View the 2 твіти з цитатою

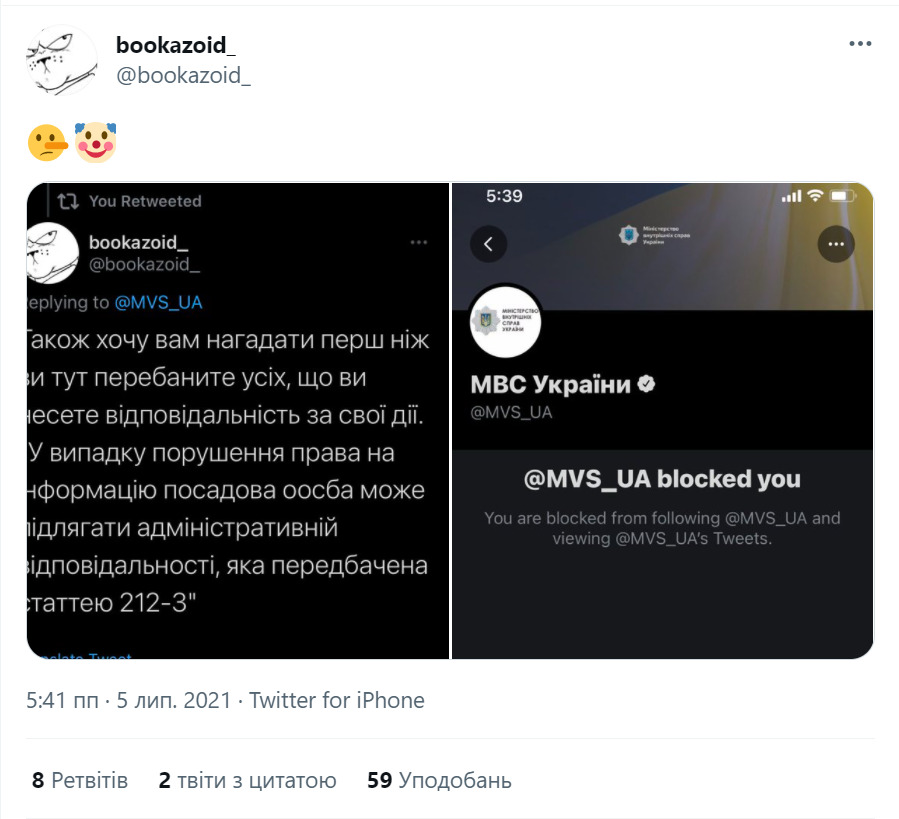click(x=247, y=780)
